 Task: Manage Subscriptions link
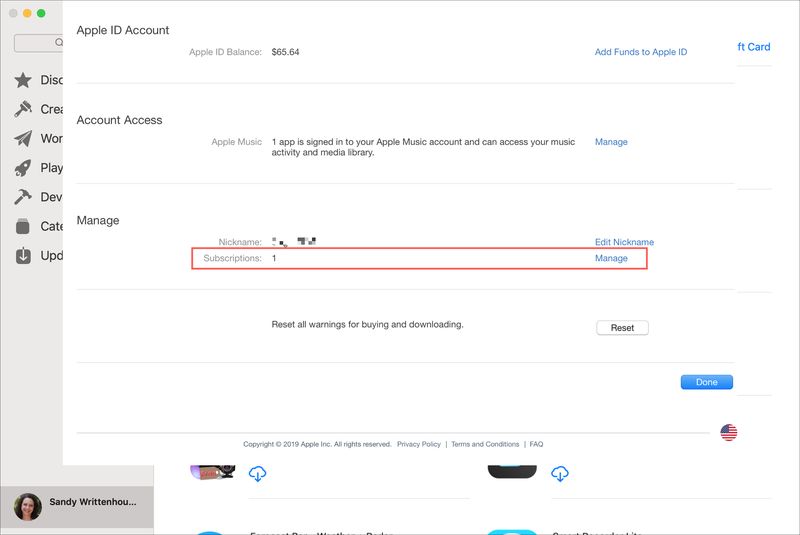tap(611, 258)
